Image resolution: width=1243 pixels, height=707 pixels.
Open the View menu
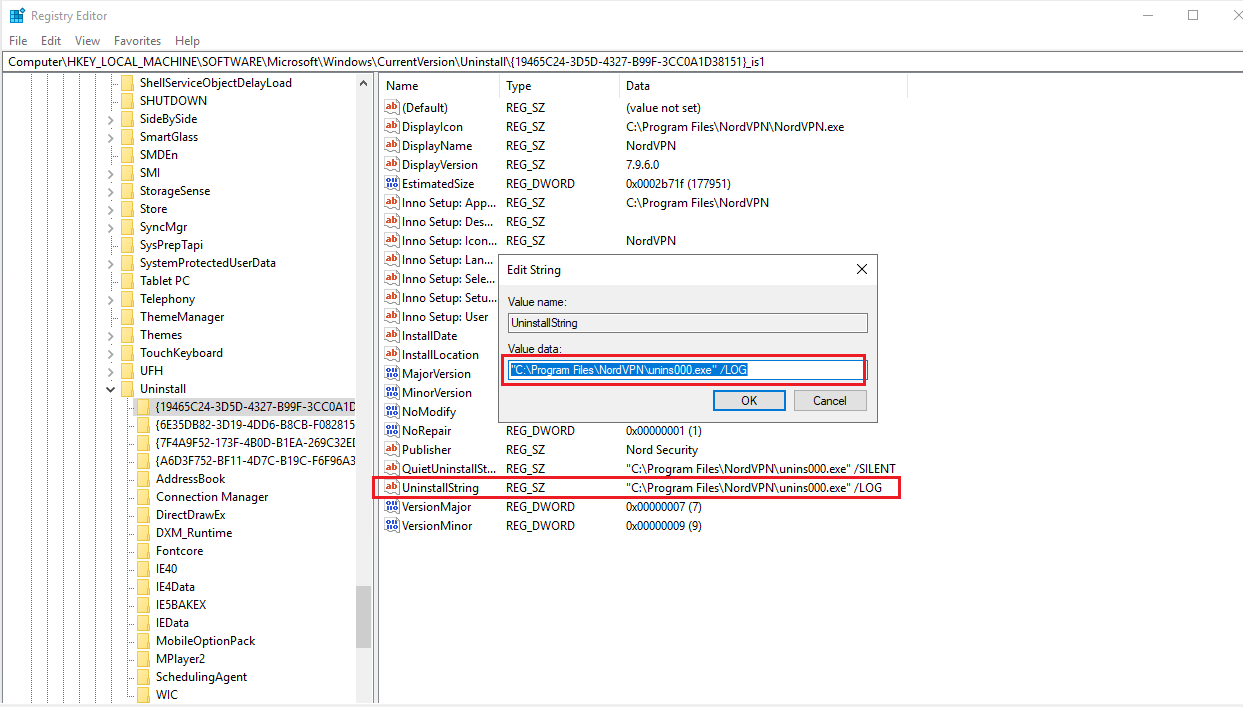click(x=88, y=41)
